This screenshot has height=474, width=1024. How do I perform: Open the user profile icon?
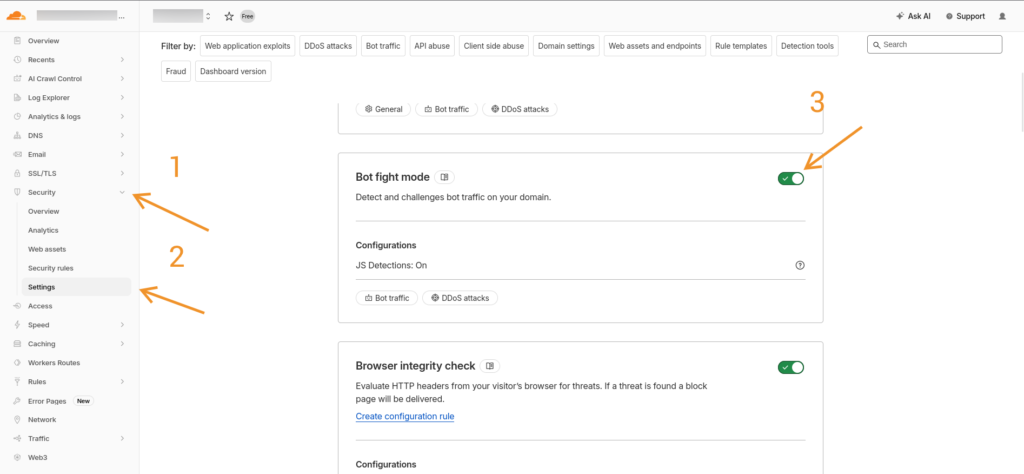click(1003, 17)
